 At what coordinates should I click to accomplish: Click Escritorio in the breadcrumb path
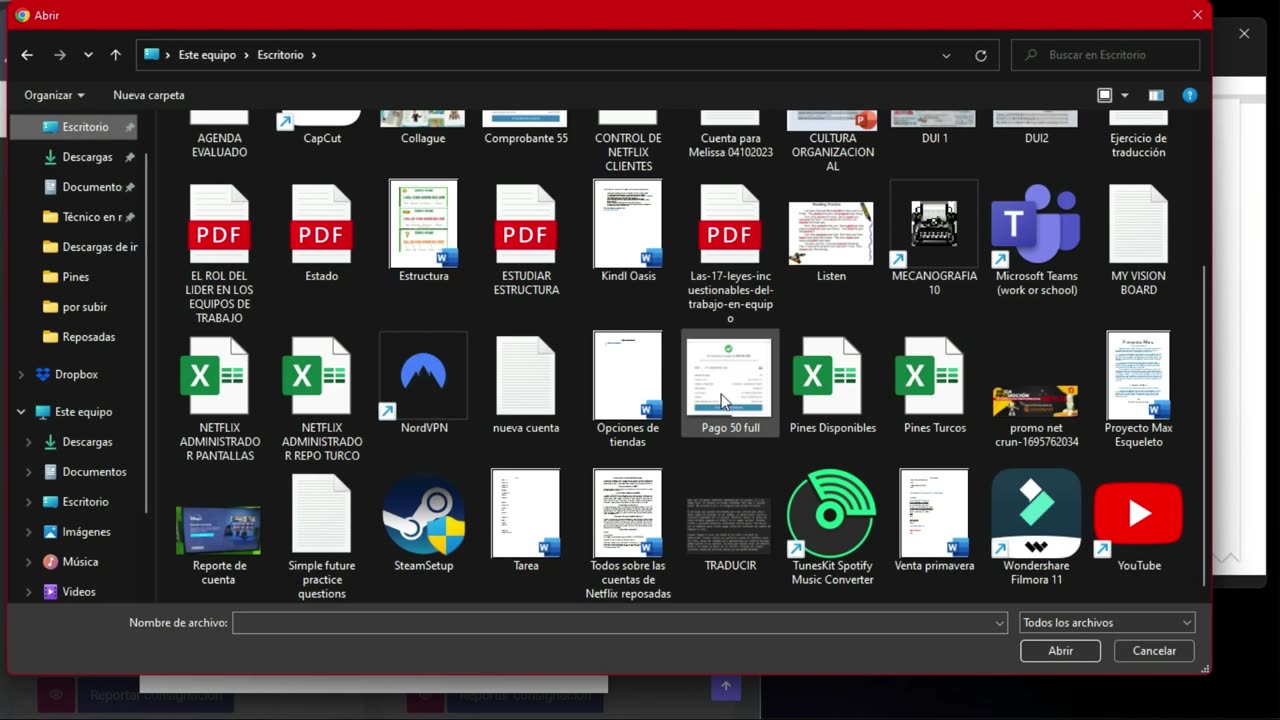click(x=280, y=55)
